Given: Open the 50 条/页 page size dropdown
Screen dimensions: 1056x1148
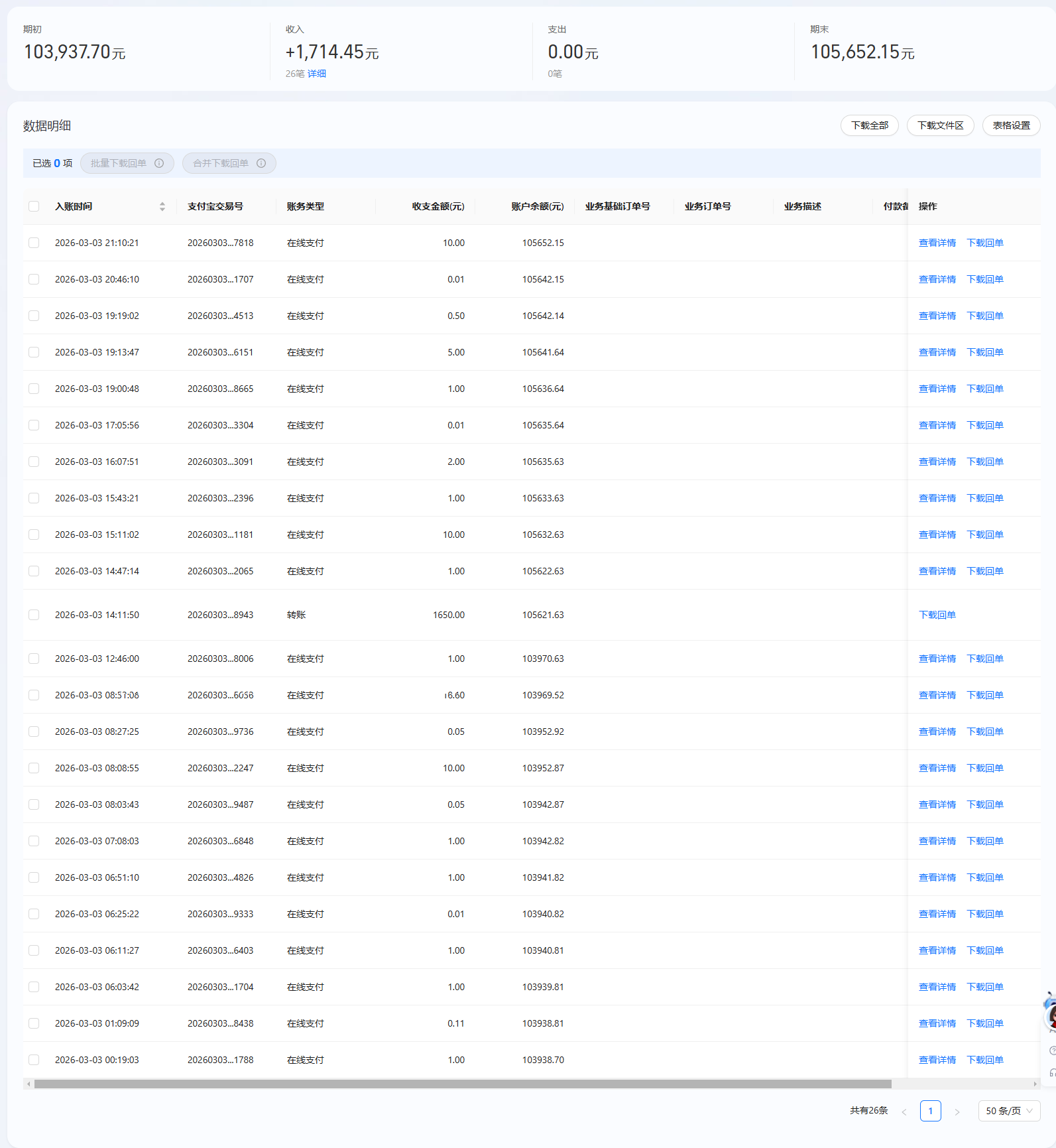Looking at the screenshot, I should coord(1009,1111).
